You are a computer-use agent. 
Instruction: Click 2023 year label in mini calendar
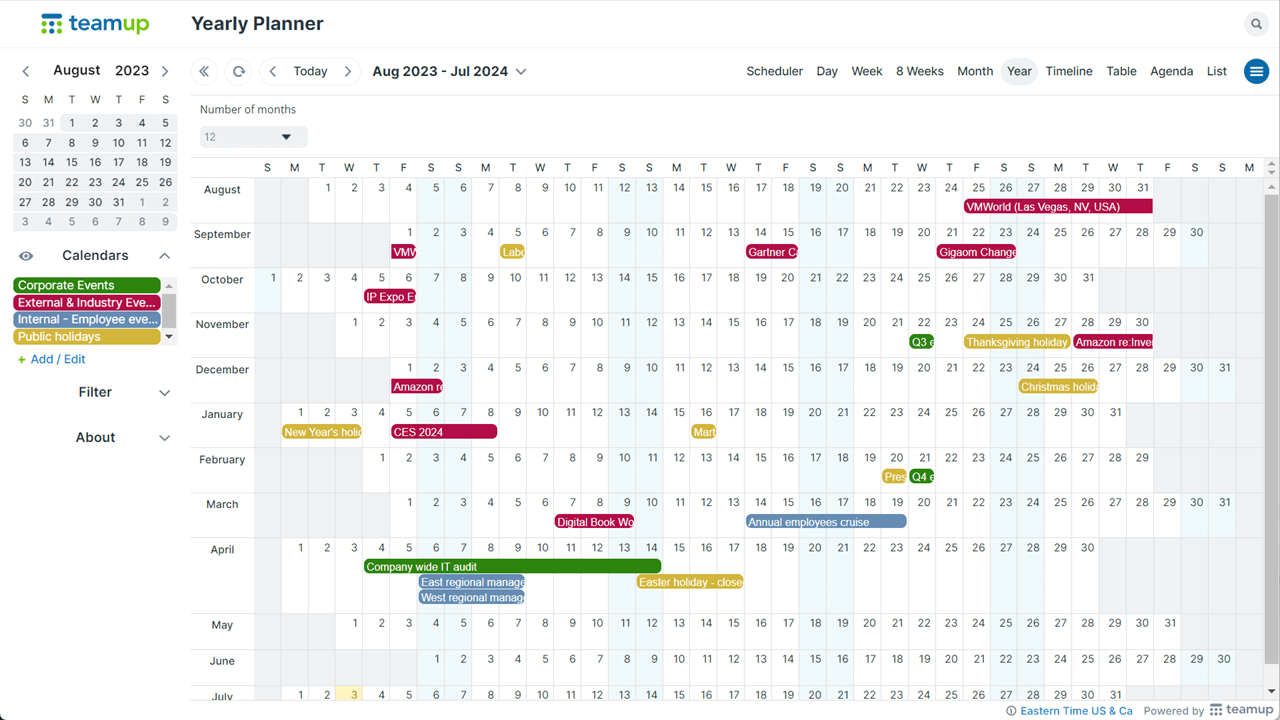click(132, 70)
